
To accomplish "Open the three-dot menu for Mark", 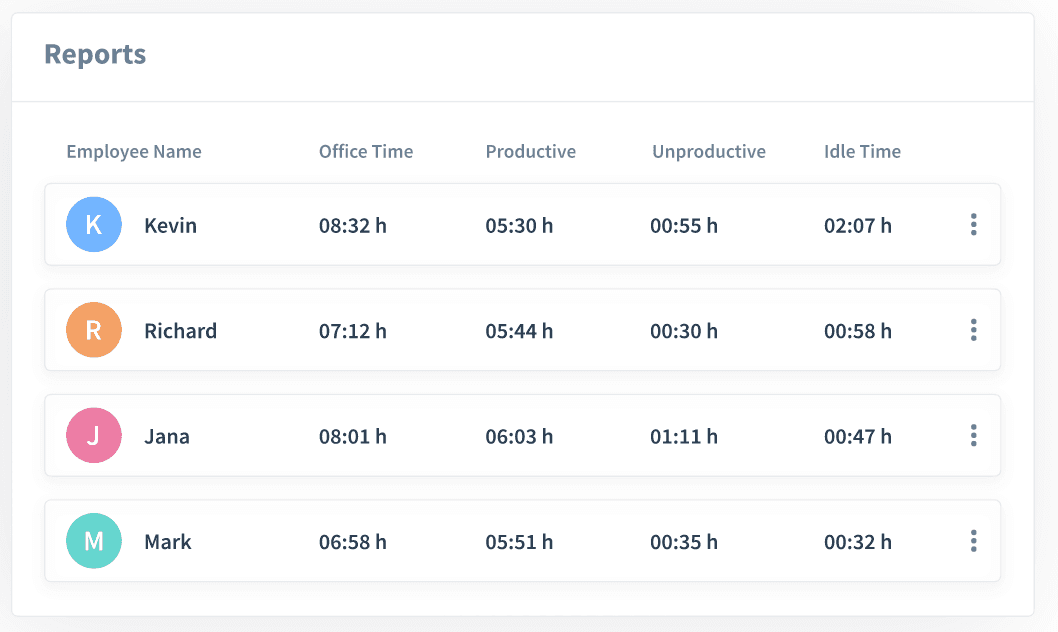I will [973, 541].
